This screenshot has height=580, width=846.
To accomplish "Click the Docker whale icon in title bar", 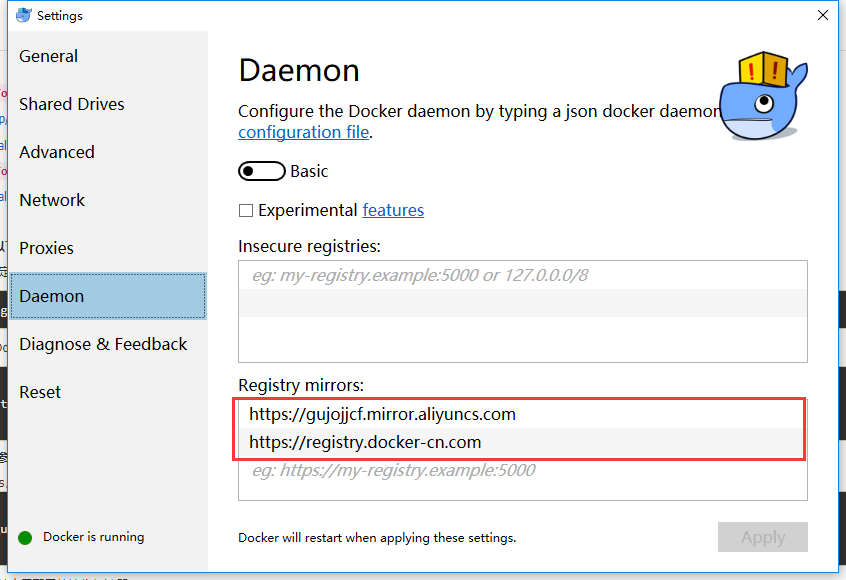I will point(24,15).
